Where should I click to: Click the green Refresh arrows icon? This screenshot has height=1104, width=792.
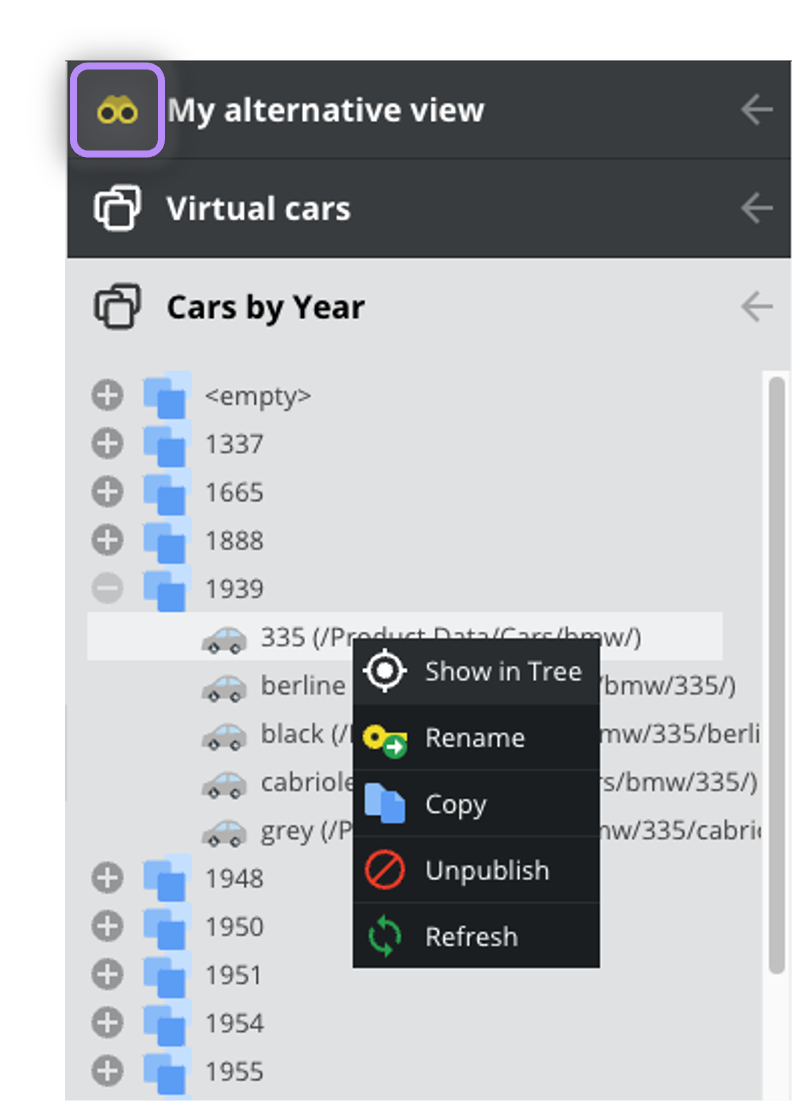point(385,936)
